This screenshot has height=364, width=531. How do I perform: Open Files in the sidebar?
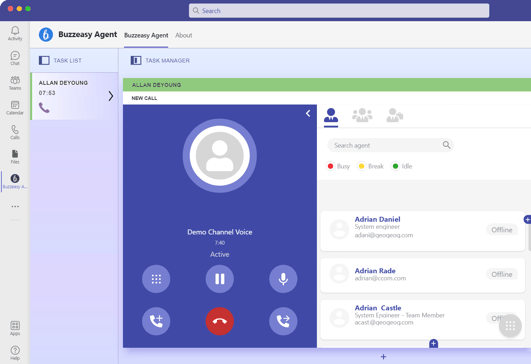click(15, 157)
